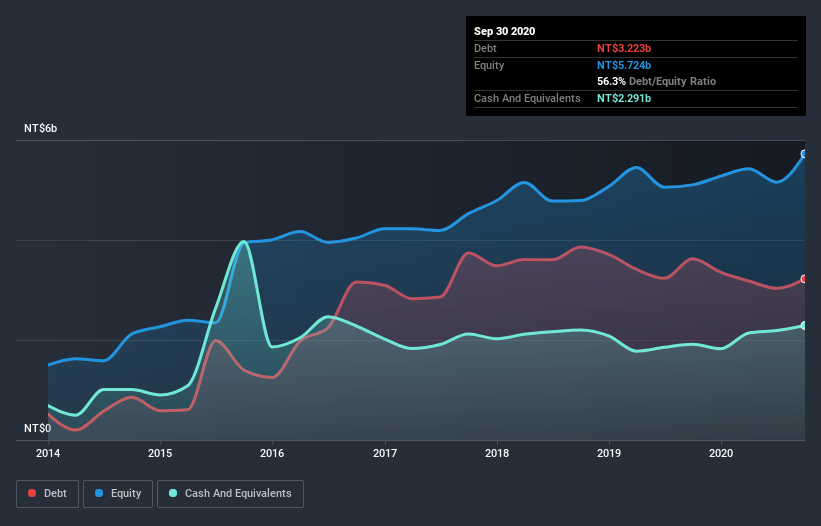The image size is (821, 526).
Task: Click the blue dot in Equity legend
Action: click(x=99, y=493)
